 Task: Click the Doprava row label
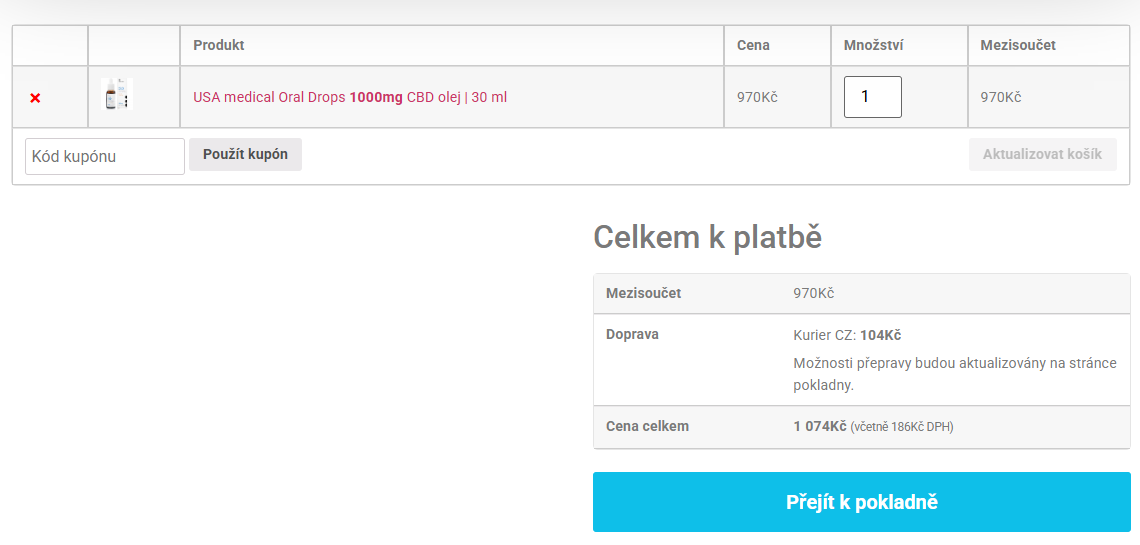(x=632, y=334)
